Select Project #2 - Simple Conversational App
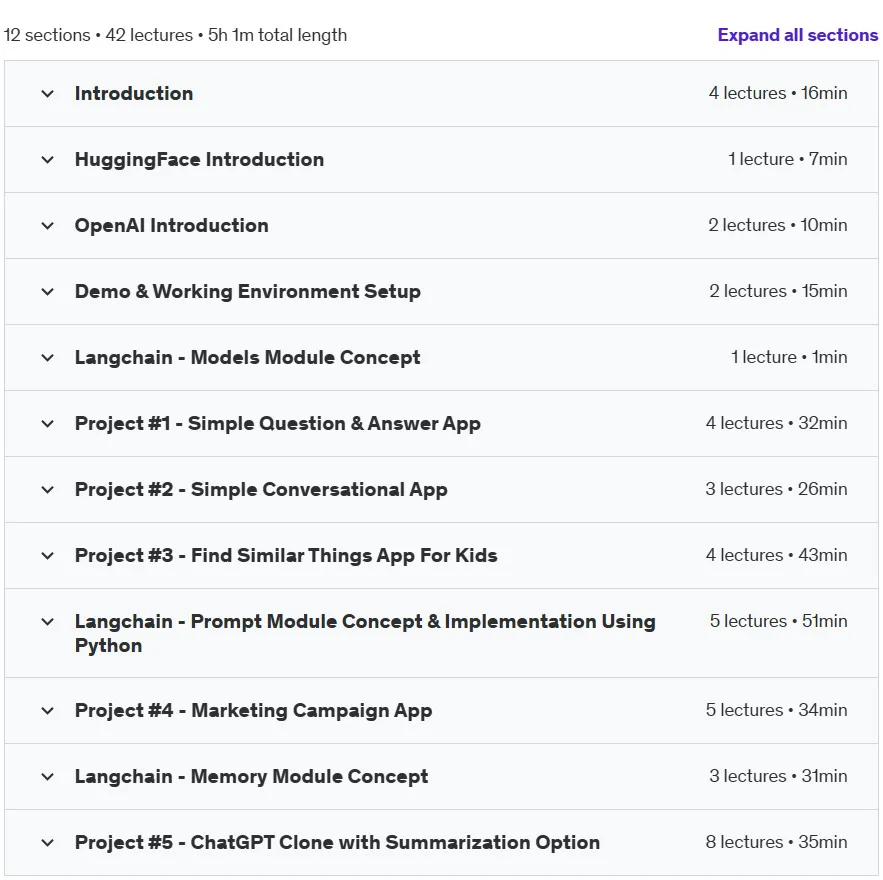Image resolution: width=883 pixels, height=880 pixels. tap(261, 489)
